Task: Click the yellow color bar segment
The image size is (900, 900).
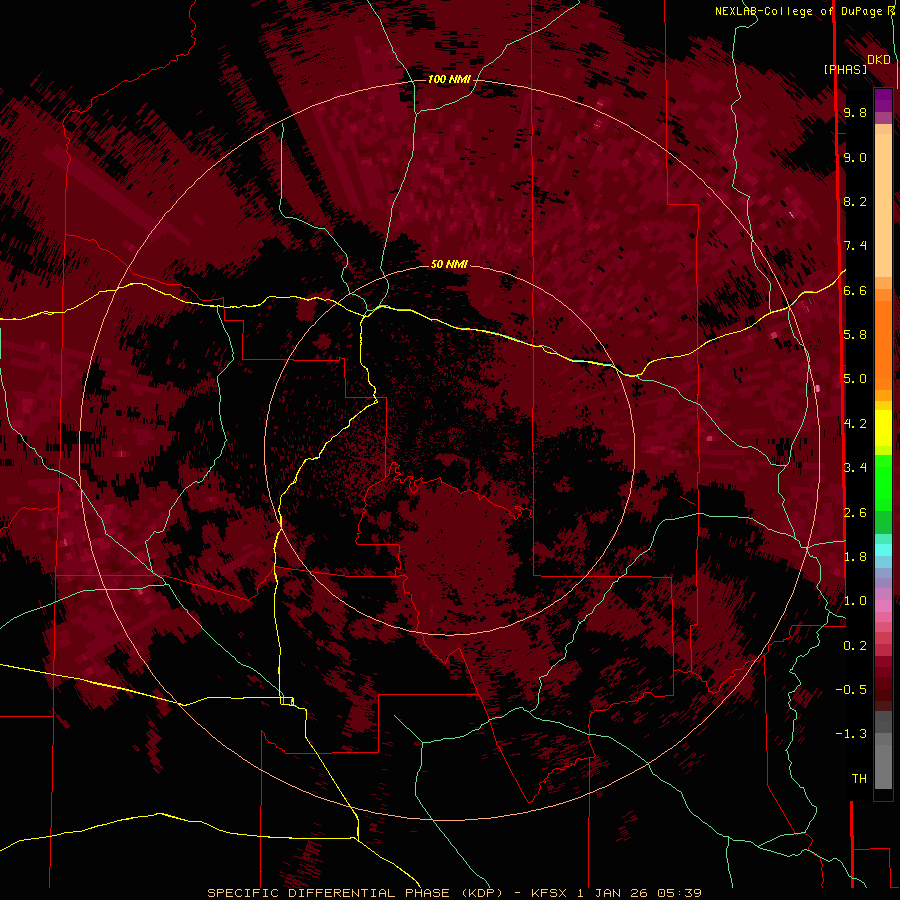Action: tap(883, 428)
